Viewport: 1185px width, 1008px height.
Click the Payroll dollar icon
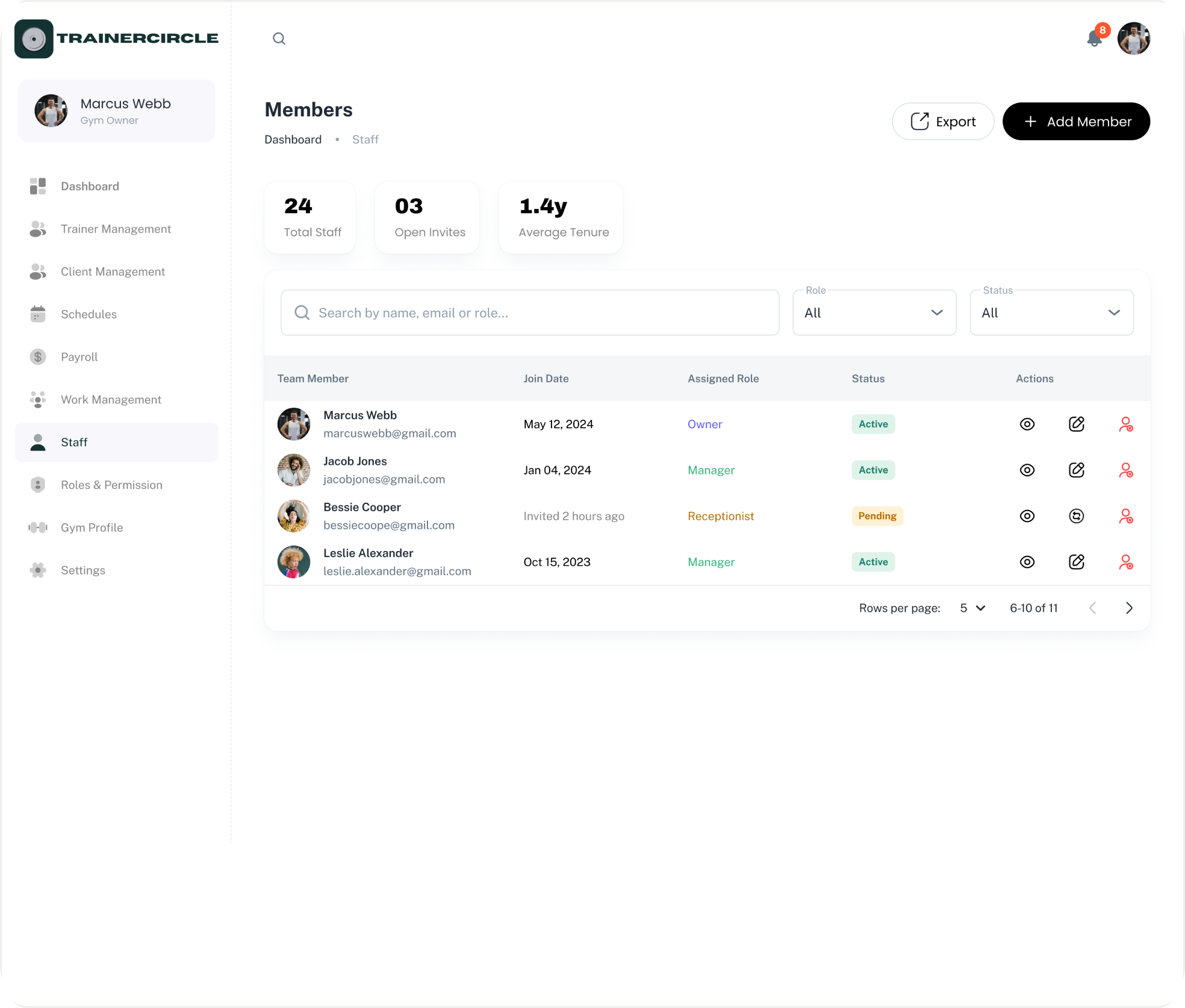pos(38,357)
